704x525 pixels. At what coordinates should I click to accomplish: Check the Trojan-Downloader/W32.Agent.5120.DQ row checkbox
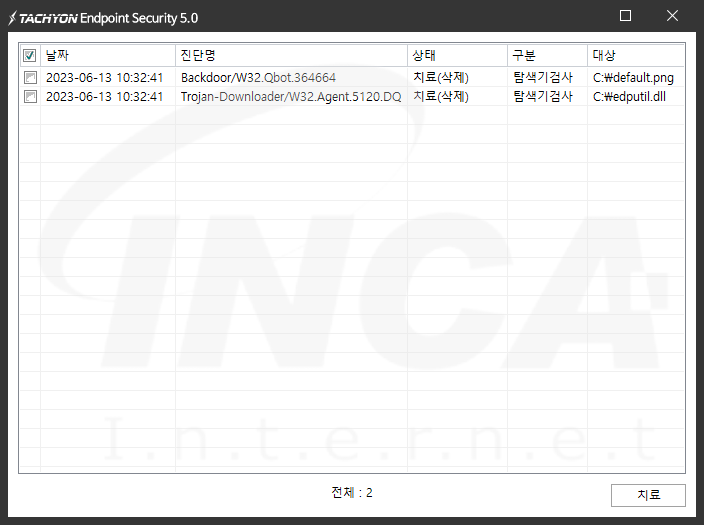click(30, 97)
